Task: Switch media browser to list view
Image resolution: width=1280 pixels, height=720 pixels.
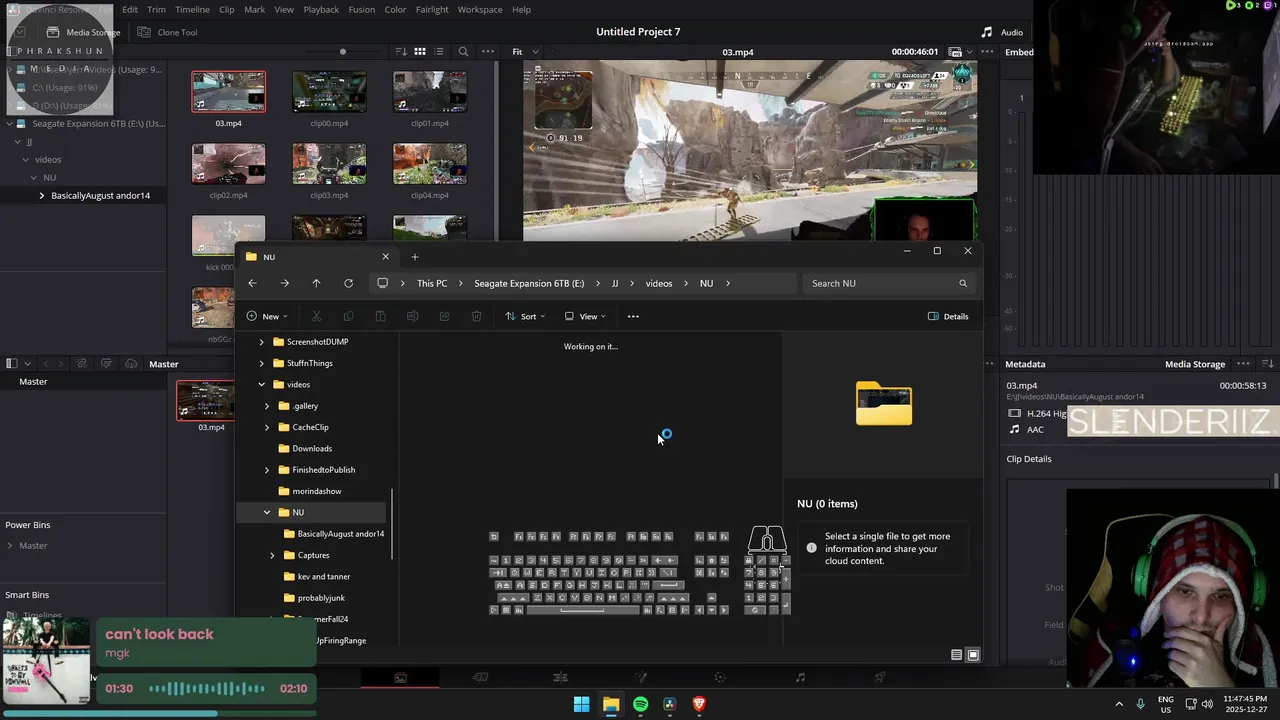Action: [438, 51]
